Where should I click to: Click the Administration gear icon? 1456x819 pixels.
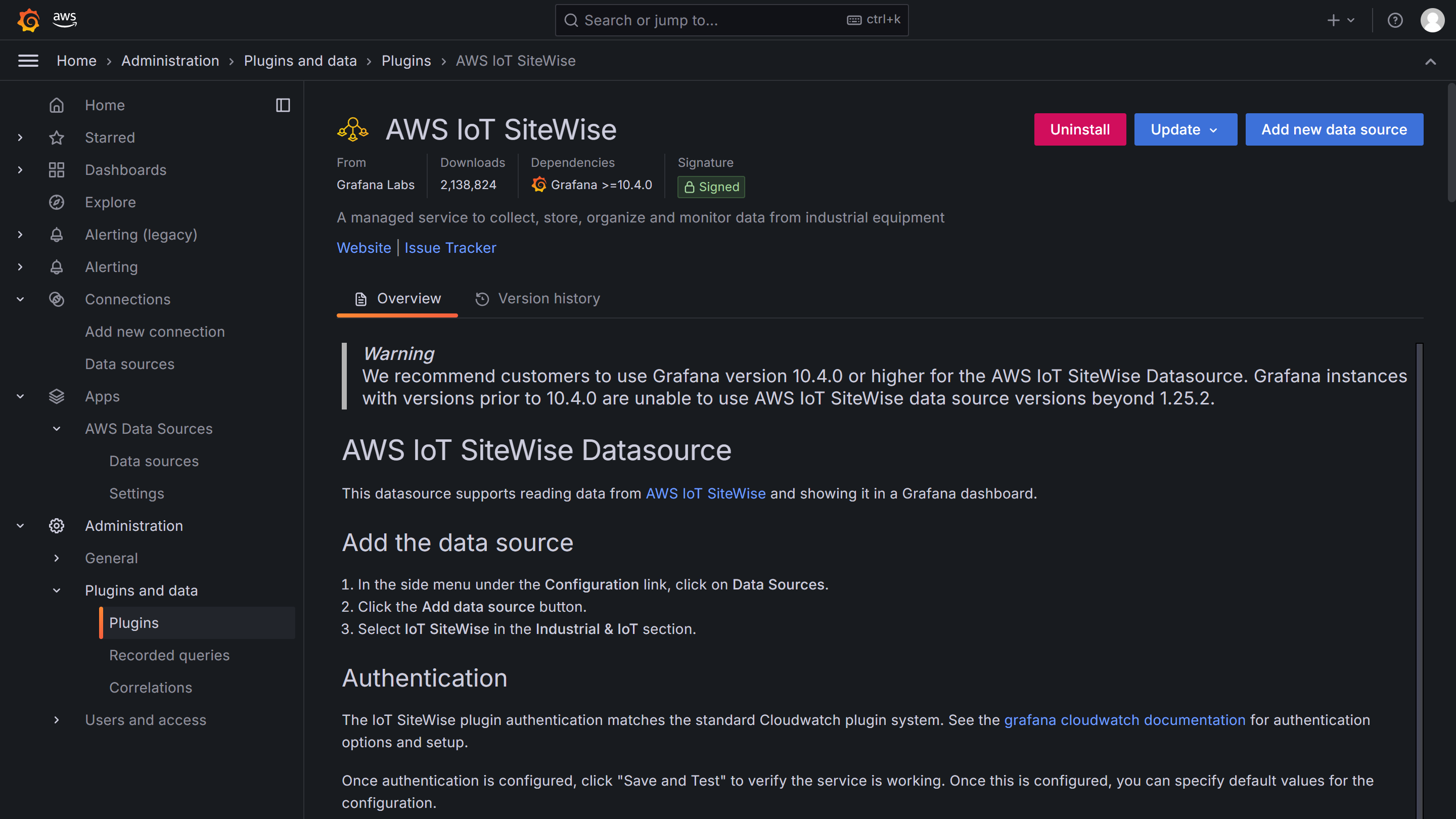pos(57,526)
